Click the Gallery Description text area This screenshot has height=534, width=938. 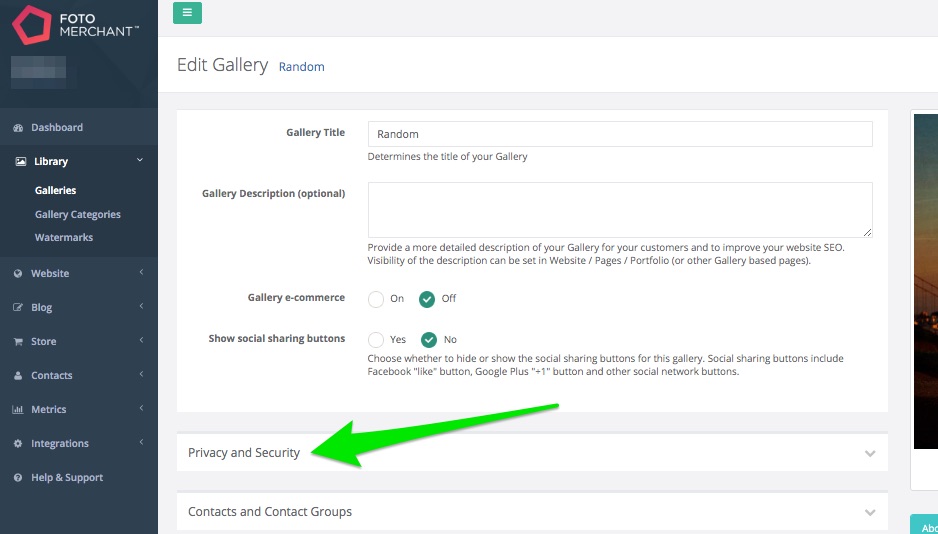coord(620,210)
